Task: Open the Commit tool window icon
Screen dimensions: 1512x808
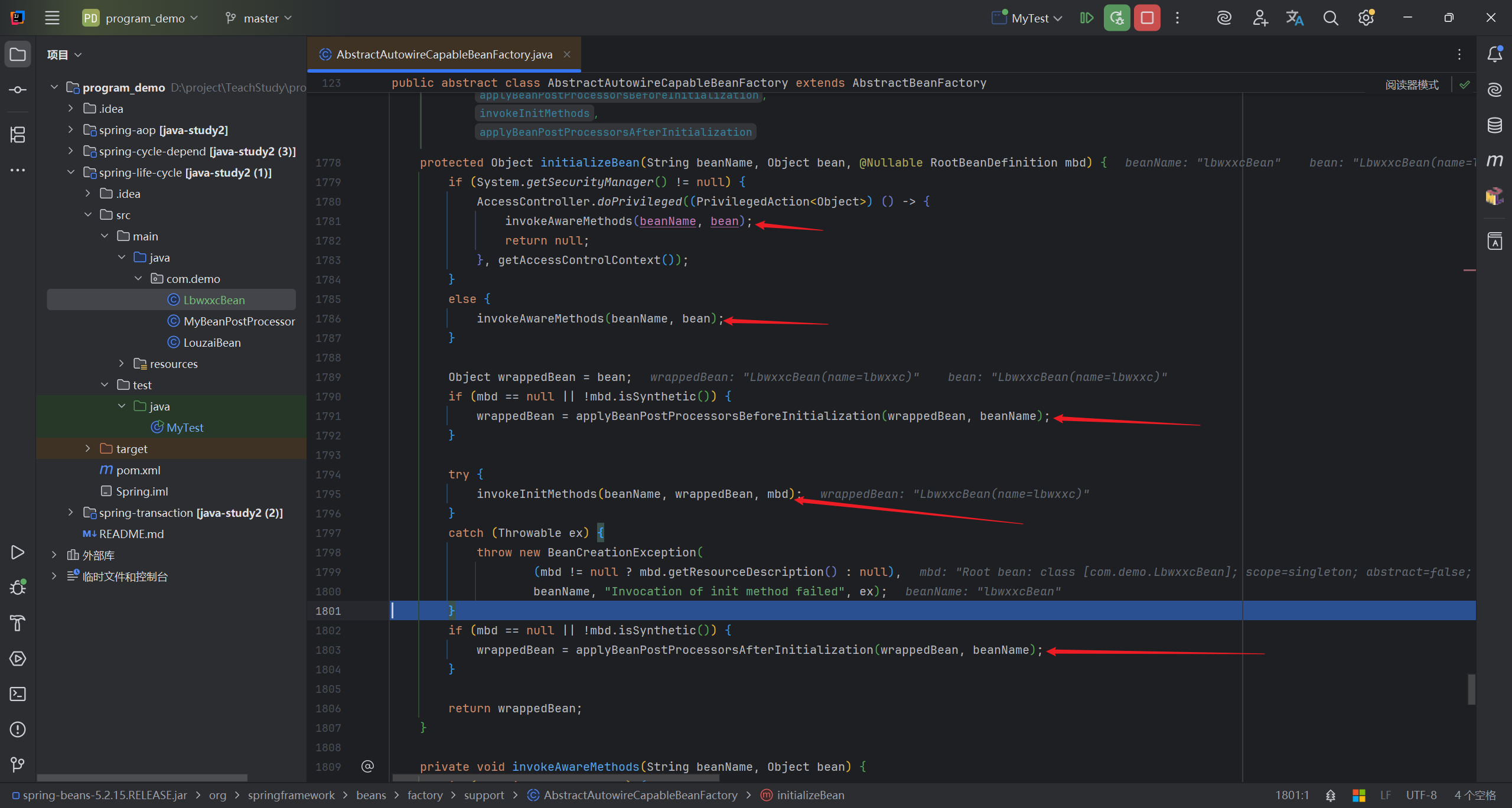Action: [18, 90]
